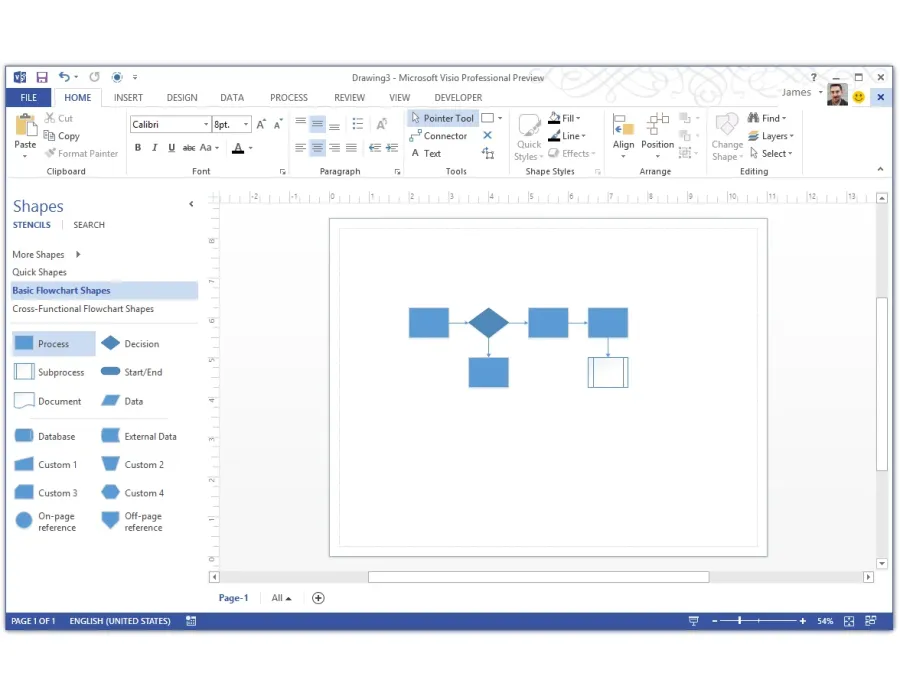
Task: Select the Text tool
Action: pos(426,153)
